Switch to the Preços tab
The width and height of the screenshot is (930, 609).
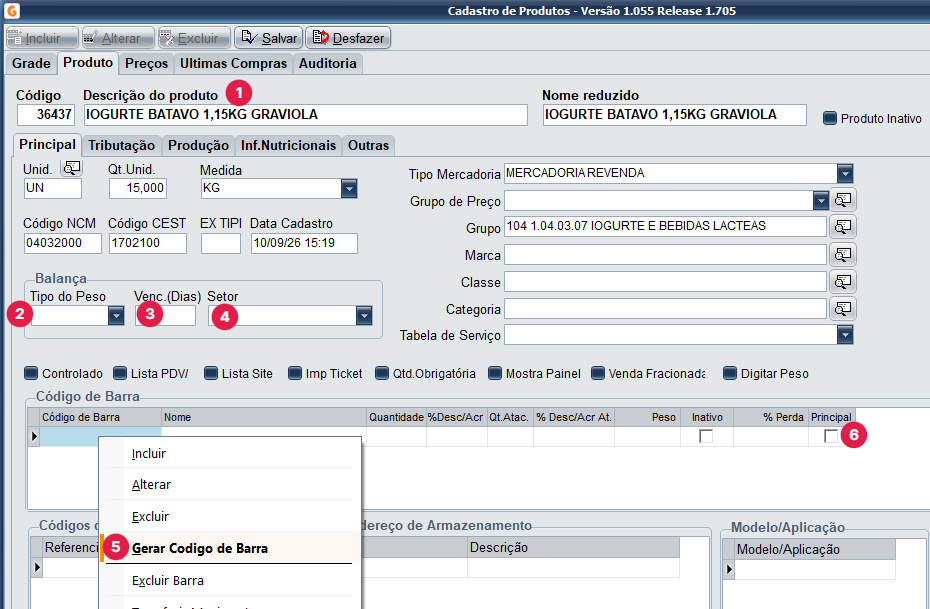[x=146, y=64]
